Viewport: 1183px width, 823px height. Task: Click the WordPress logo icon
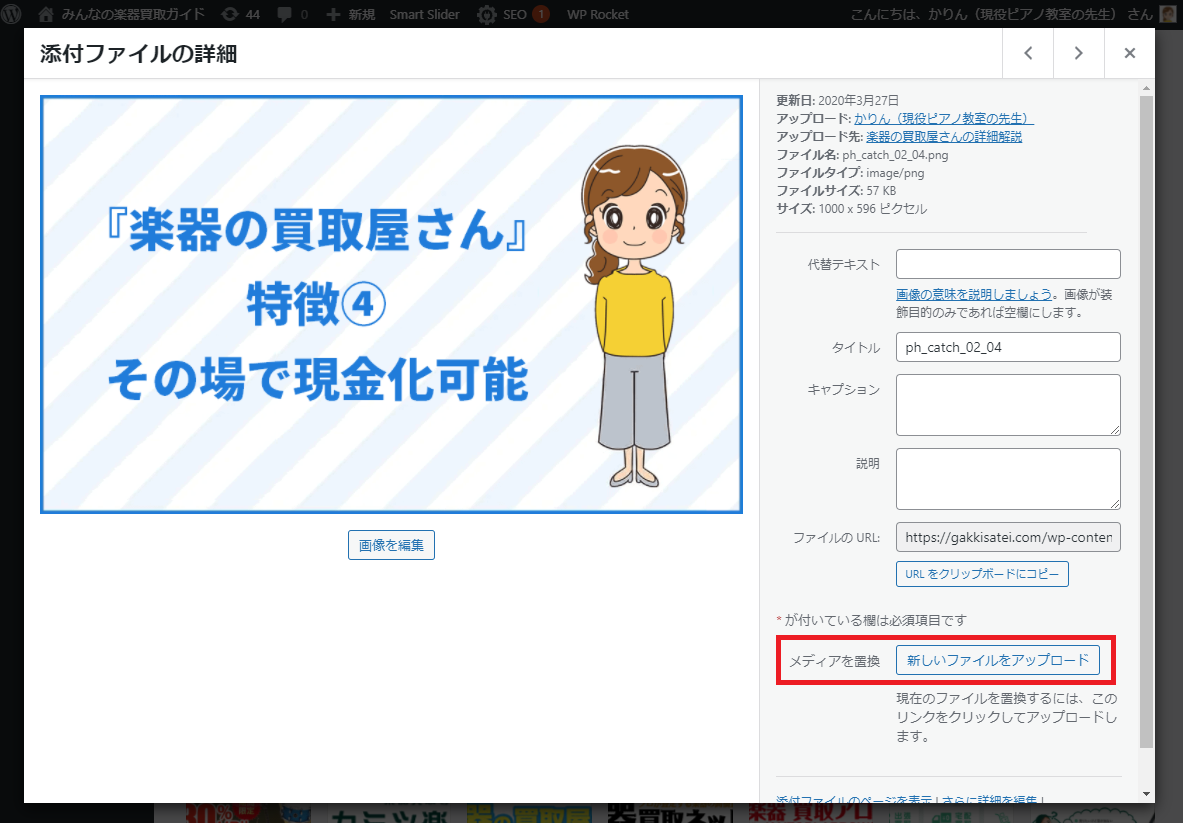11,14
